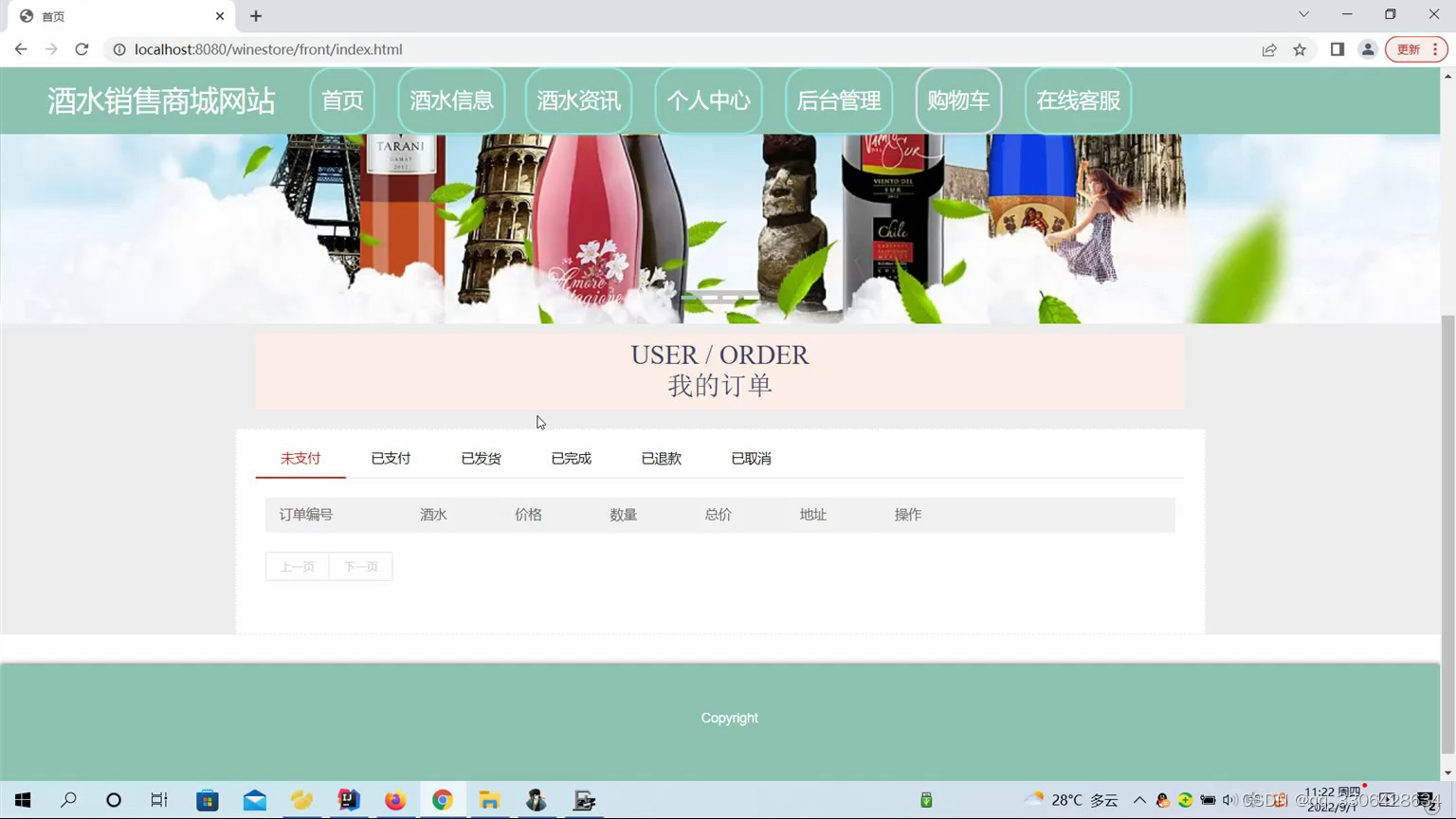This screenshot has height=819, width=1456.
Task: Open 首页 in site navigation
Action: pyautogui.click(x=342, y=100)
